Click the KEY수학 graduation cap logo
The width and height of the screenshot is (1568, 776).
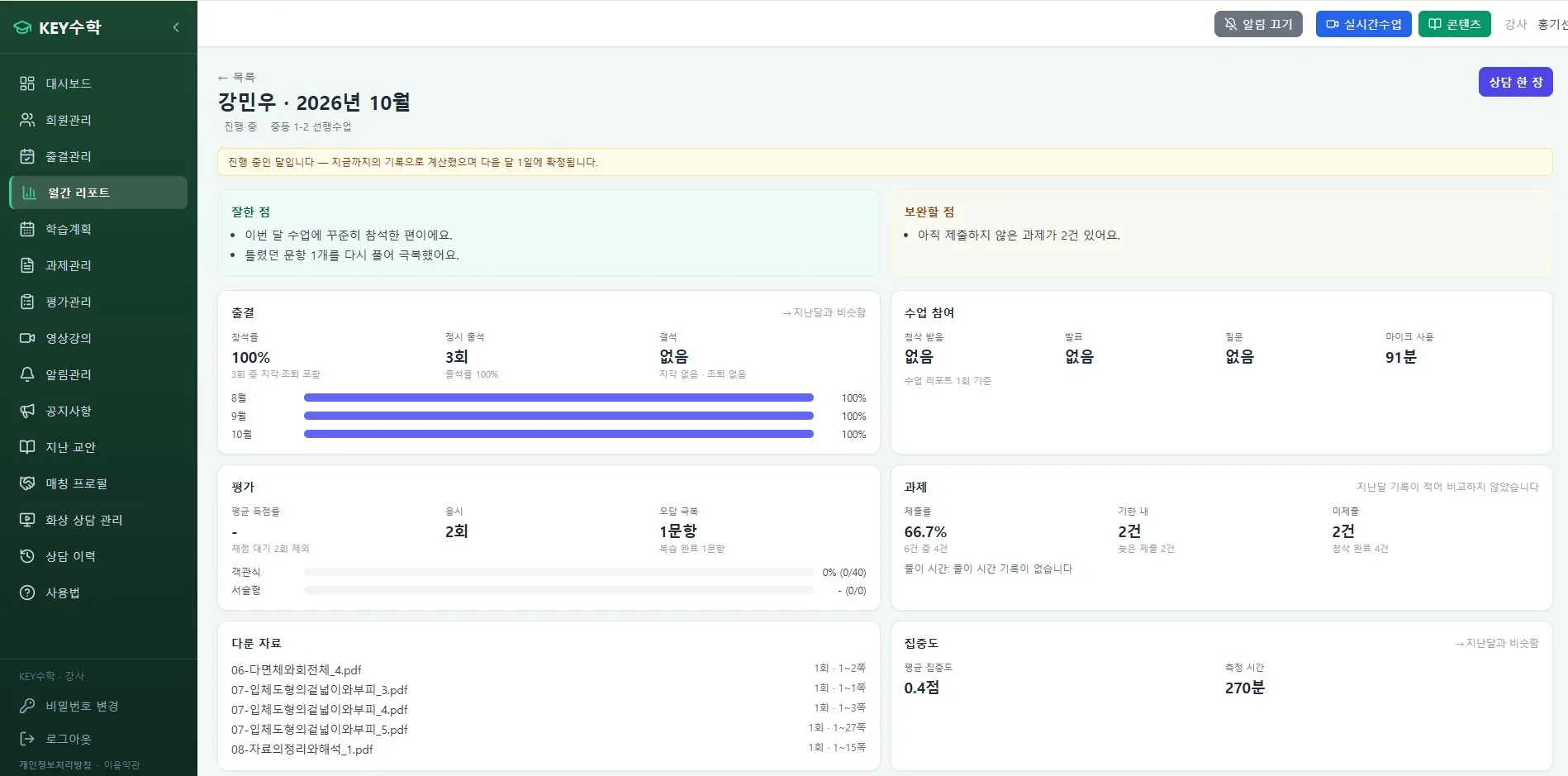[x=22, y=27]
